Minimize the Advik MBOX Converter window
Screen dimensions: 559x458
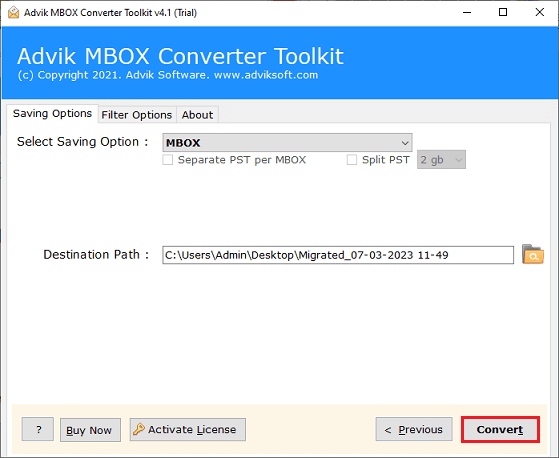(x=467, y=12)
